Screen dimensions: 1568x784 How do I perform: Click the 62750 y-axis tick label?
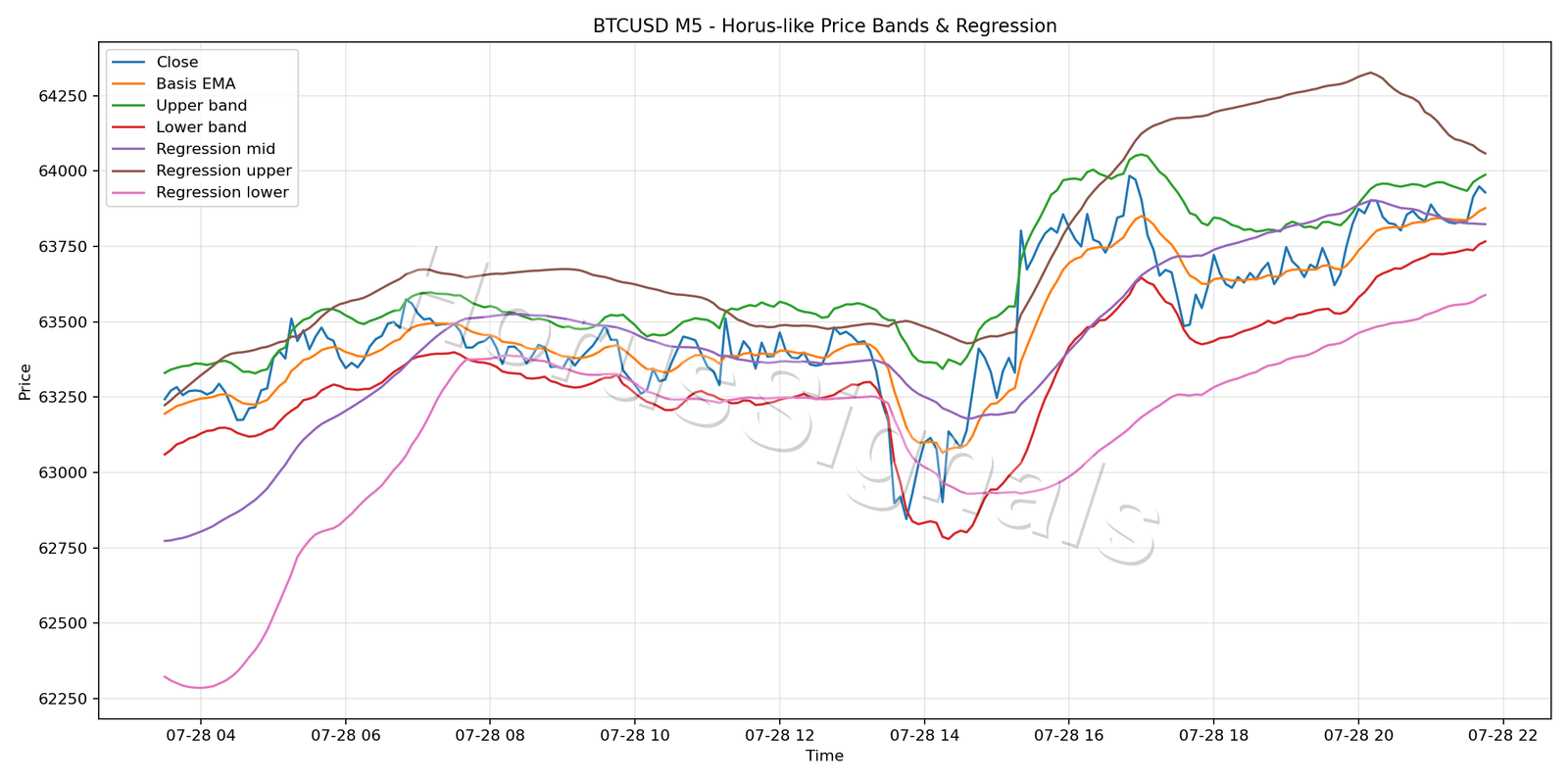65,548
